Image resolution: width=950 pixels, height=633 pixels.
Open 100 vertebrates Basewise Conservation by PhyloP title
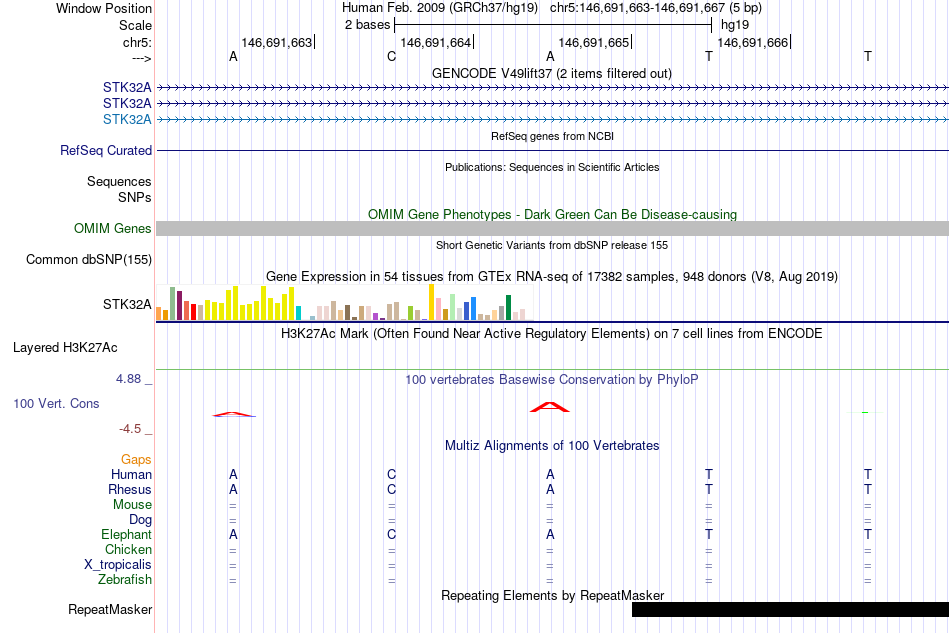[552, 380]
